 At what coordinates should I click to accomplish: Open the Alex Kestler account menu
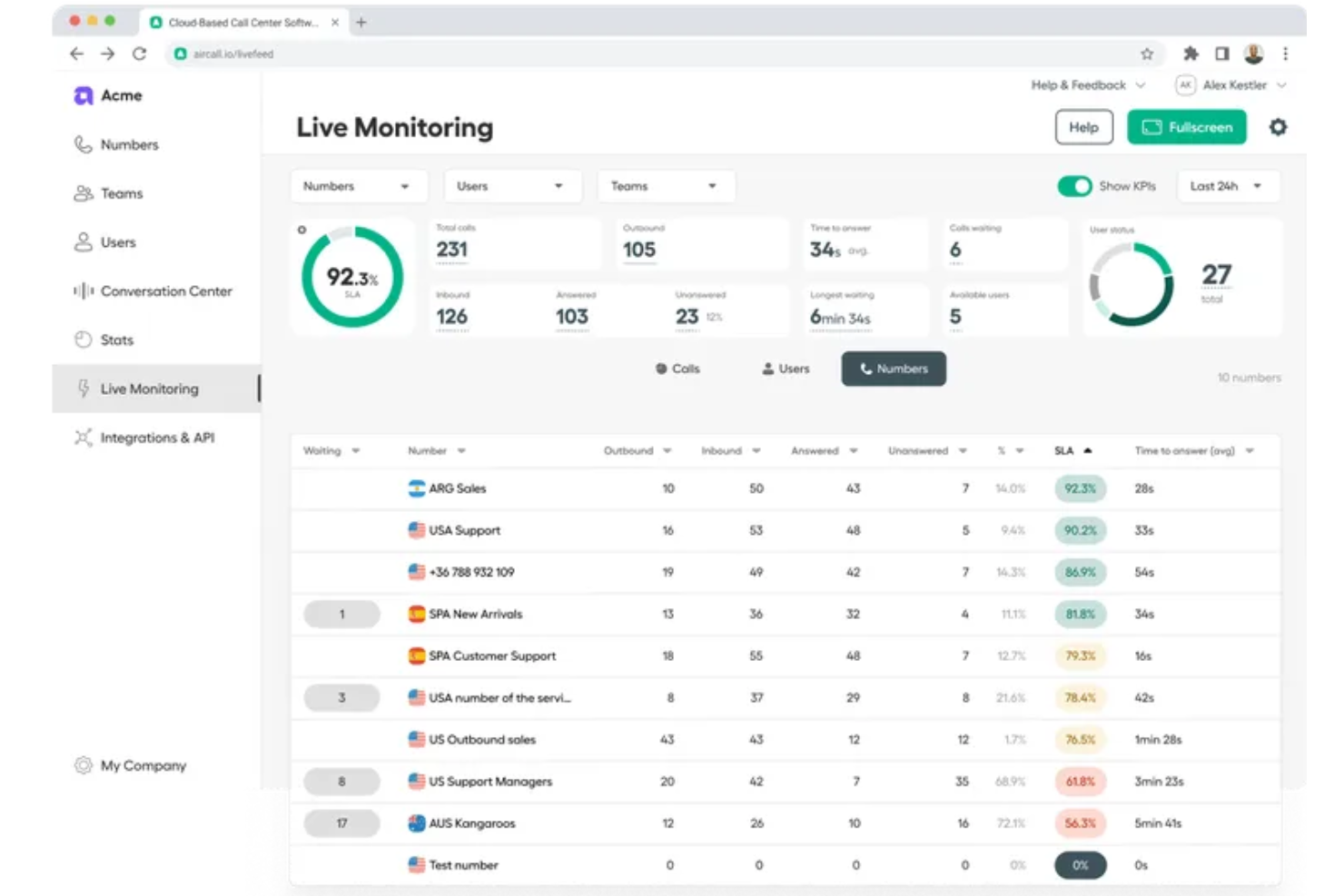1231,85
